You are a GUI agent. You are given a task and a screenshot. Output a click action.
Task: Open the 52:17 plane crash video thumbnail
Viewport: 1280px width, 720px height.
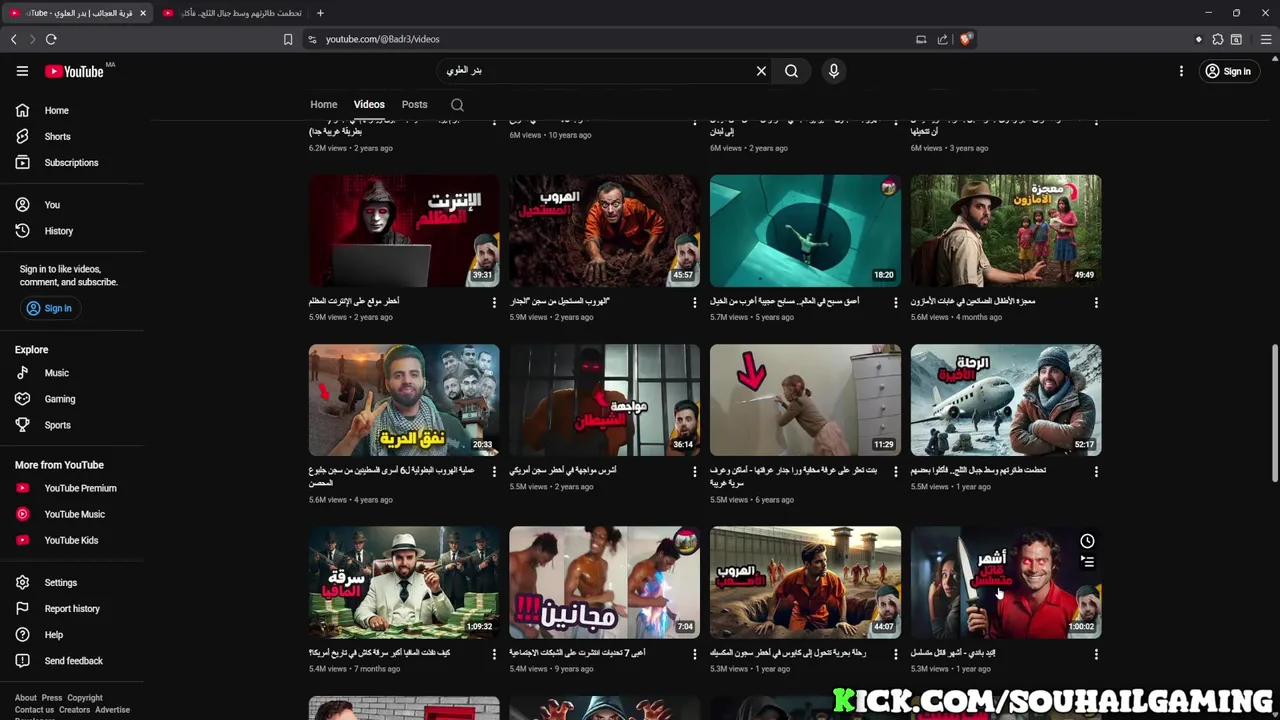[x=1006, y=400]
